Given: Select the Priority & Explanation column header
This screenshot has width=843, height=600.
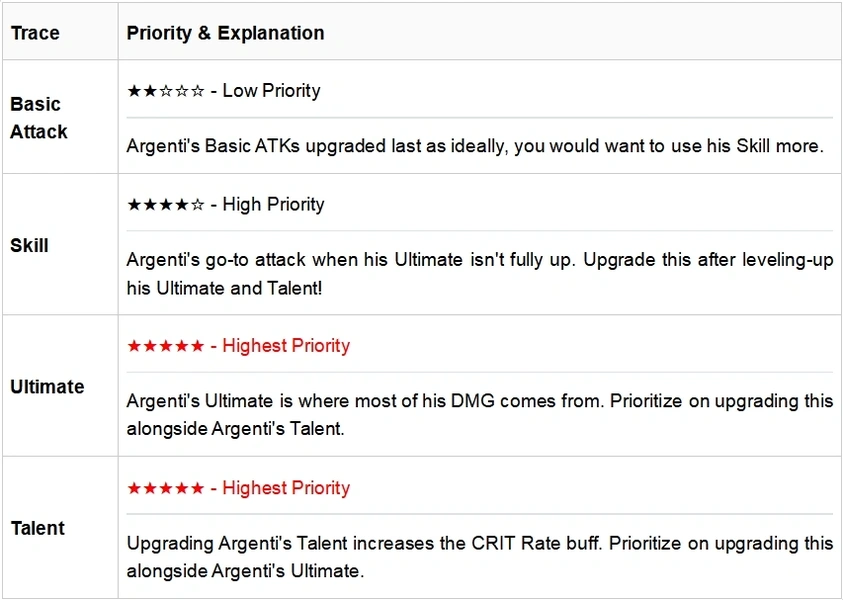Looking at the screenshot, I should point(225,33).
